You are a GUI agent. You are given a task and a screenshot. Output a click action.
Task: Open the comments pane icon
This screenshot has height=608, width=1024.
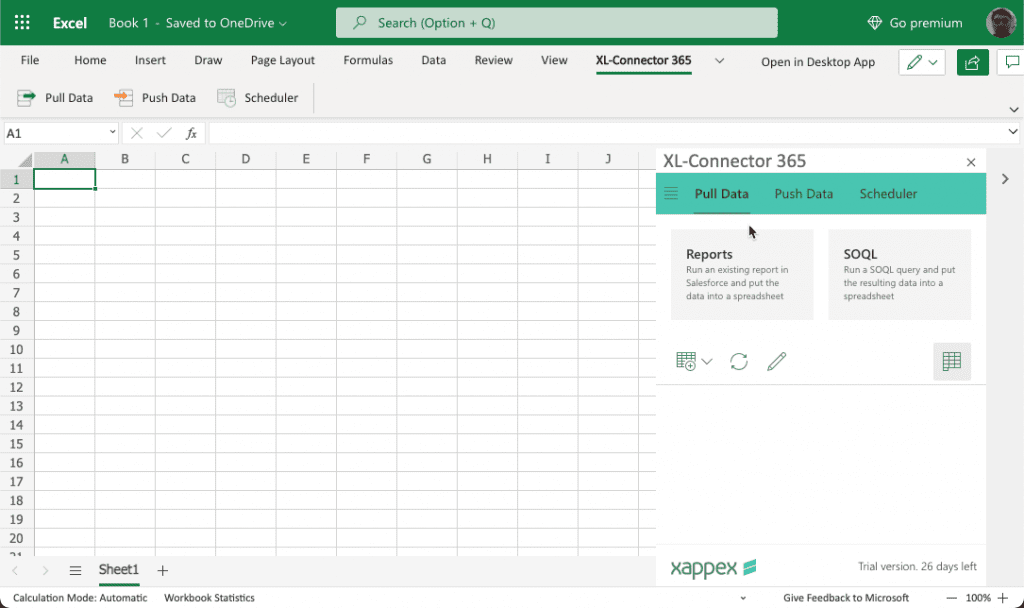[x=1010, y=62]
